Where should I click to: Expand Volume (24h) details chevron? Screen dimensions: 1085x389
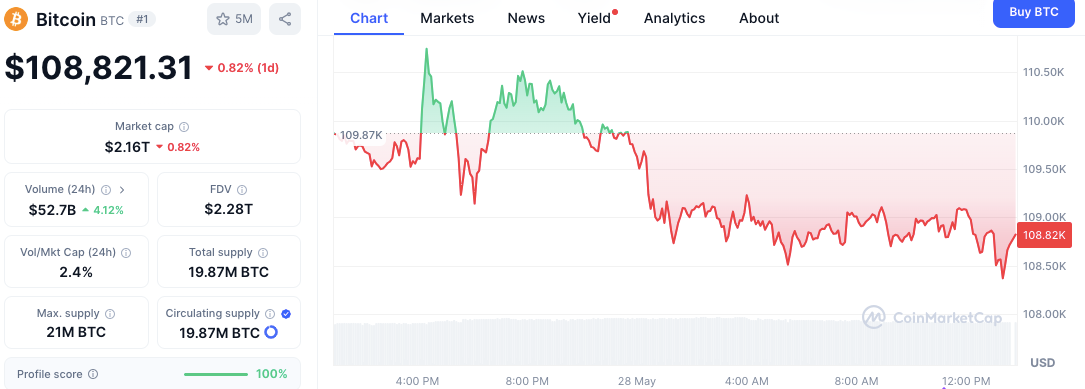click(x=122, y=190)
